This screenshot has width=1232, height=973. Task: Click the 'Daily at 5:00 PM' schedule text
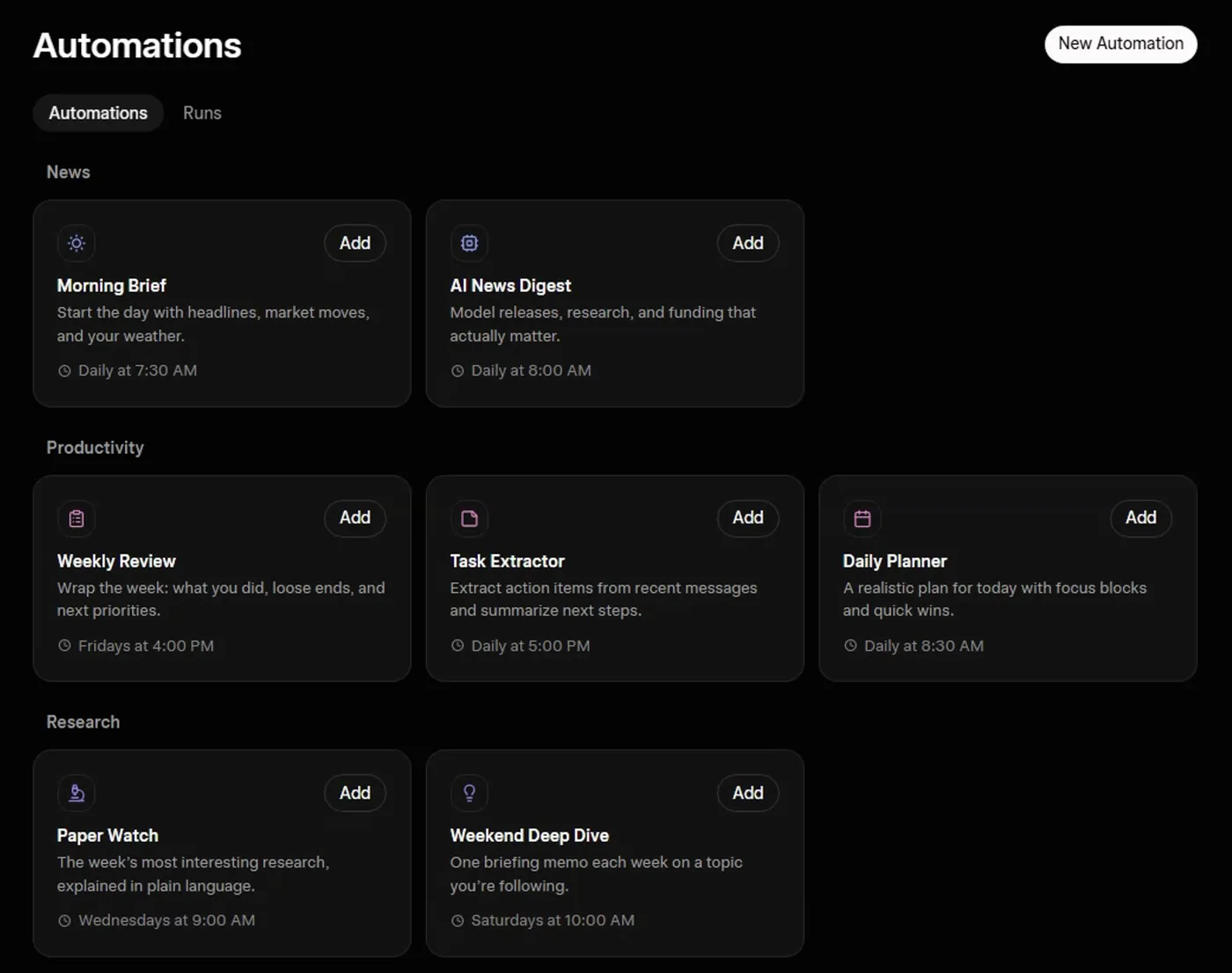pos(531,646)
